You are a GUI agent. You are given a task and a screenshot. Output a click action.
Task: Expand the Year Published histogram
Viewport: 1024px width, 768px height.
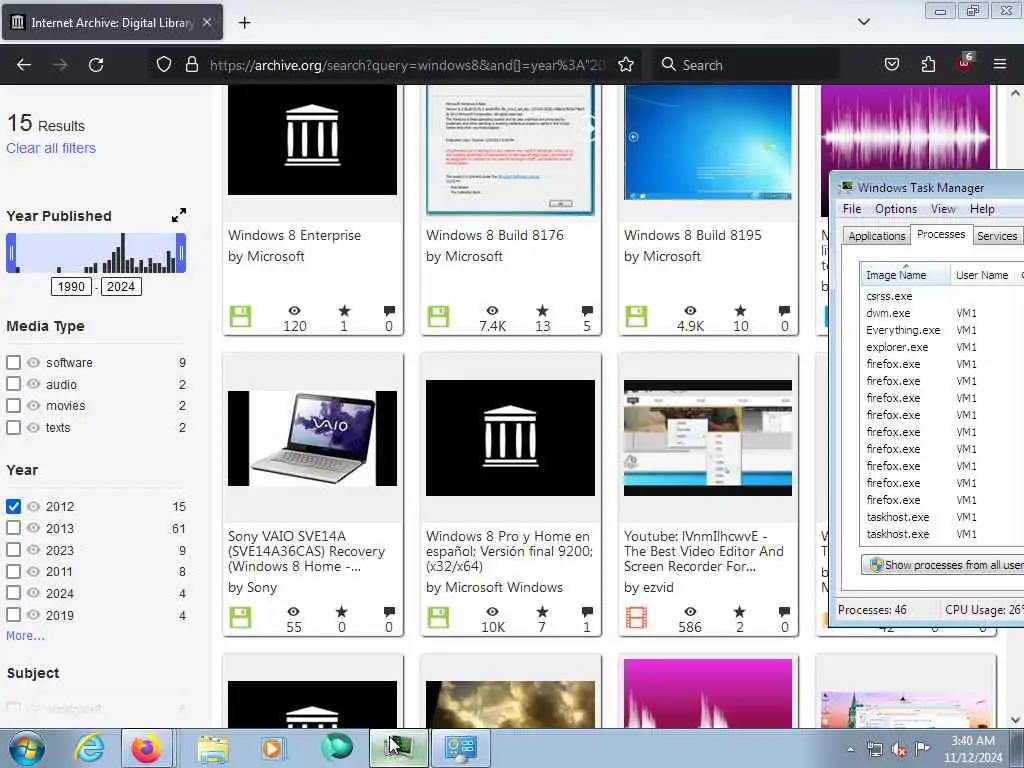(x=178, y=215)
